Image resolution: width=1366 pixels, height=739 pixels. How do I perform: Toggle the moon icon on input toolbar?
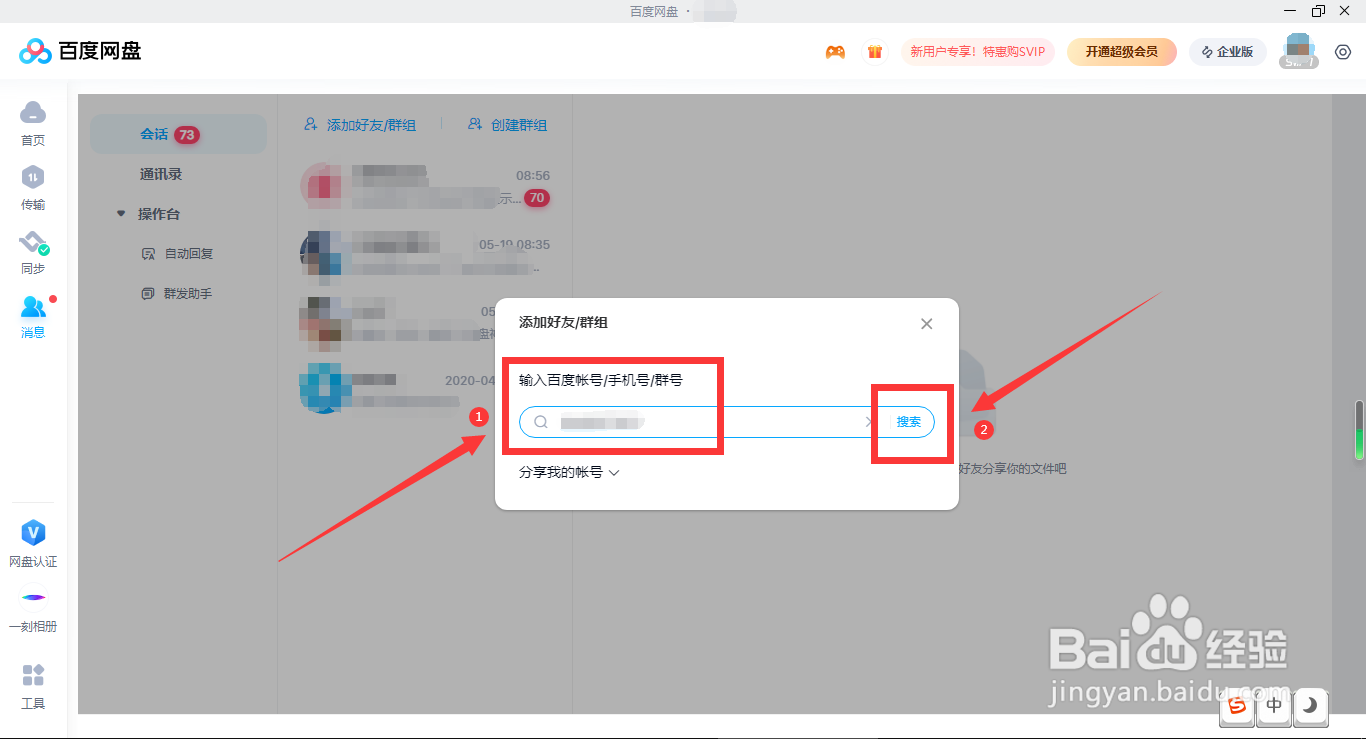[x=1310, y=706]
